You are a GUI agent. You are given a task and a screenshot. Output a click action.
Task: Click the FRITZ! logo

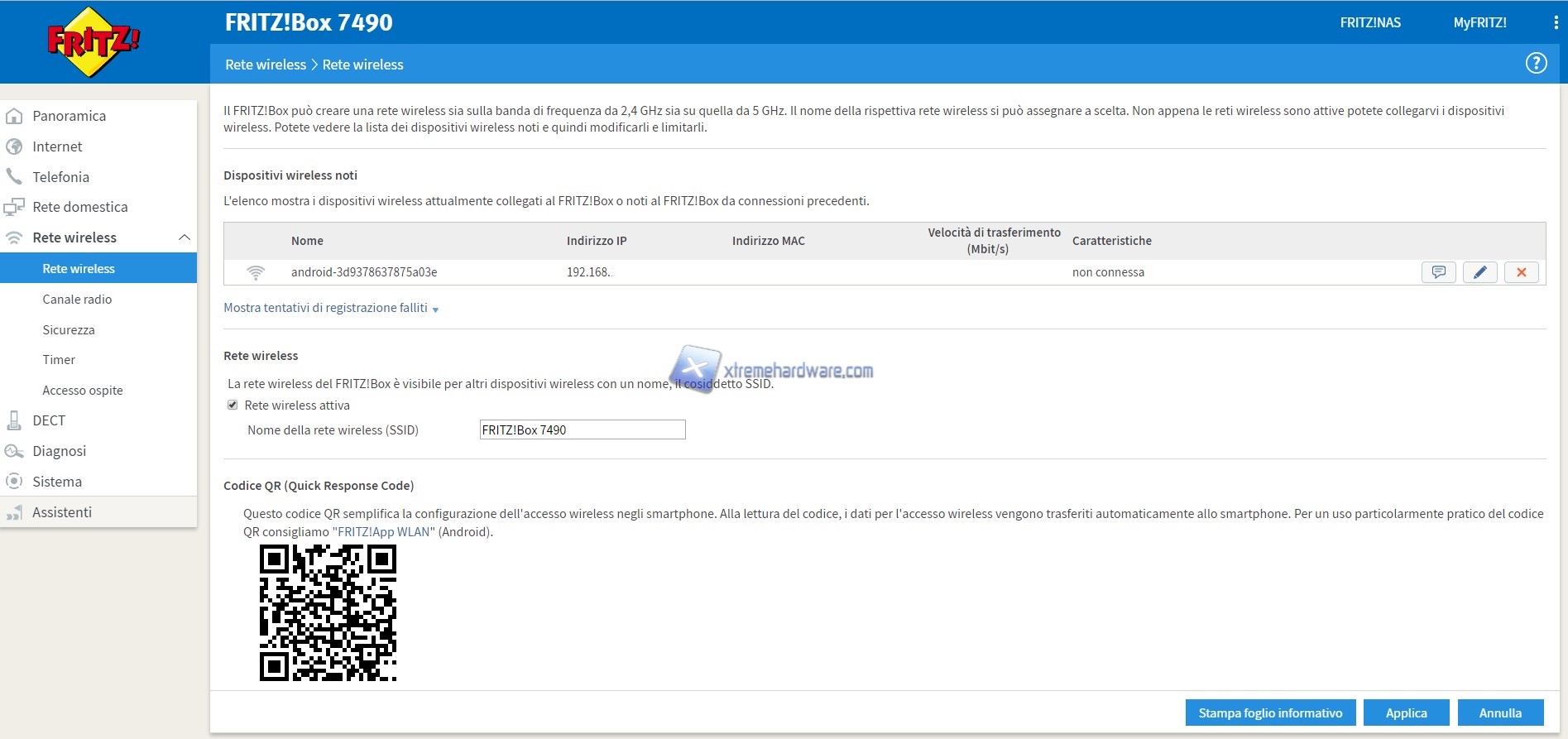coord(94,41)
